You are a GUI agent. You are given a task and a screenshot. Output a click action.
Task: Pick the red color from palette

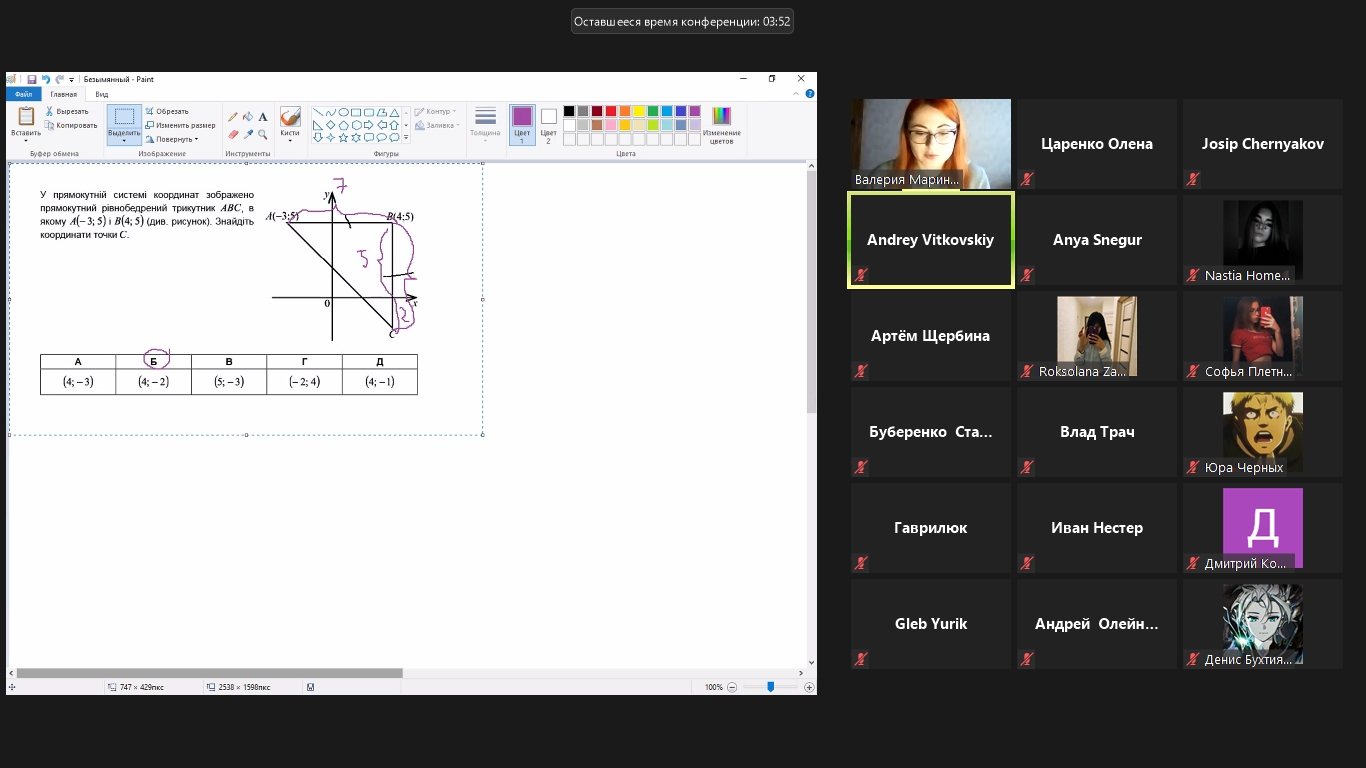point(611,111)
